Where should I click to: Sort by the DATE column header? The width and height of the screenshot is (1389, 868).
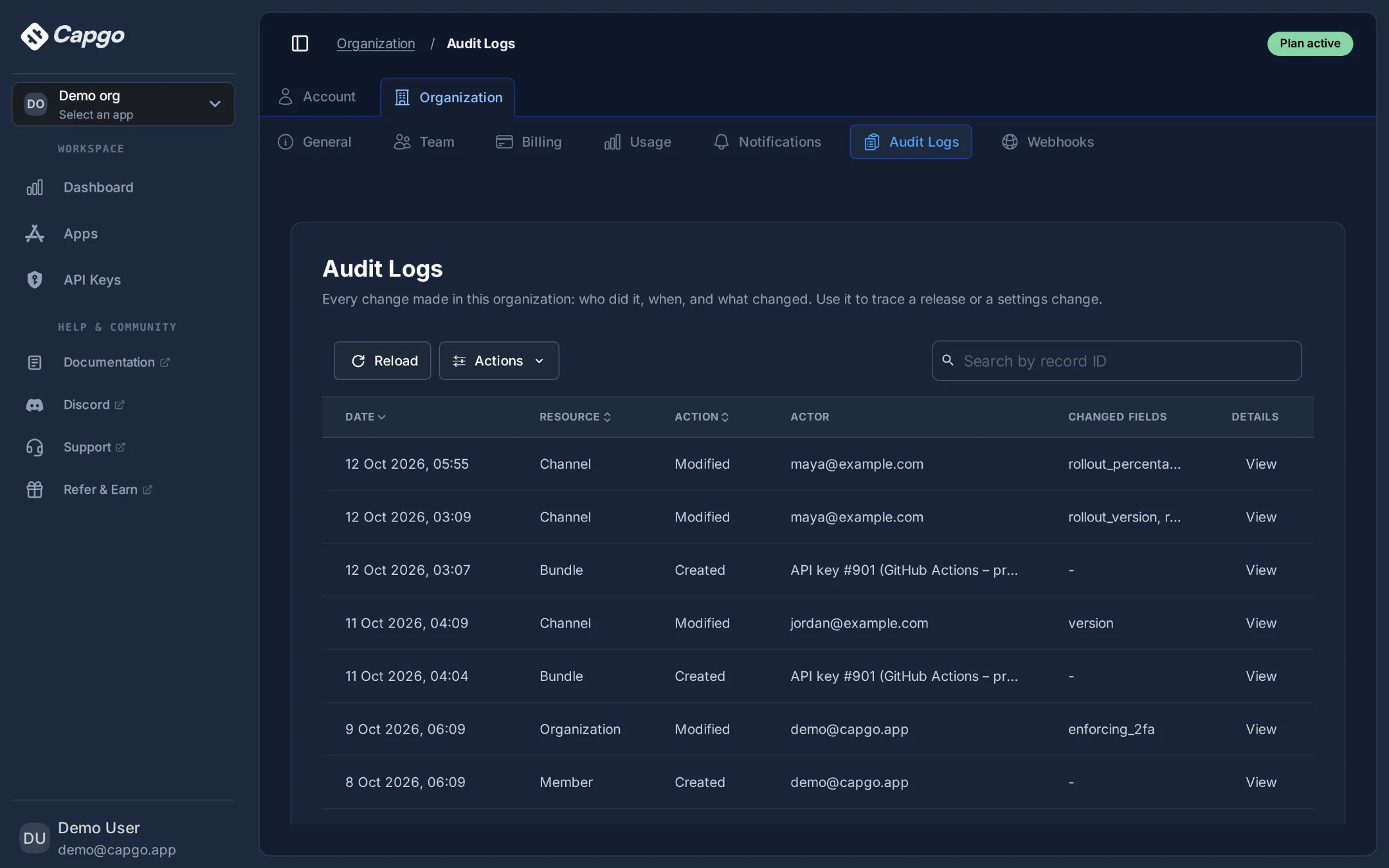pyautogui.click(x=365, y=417)
